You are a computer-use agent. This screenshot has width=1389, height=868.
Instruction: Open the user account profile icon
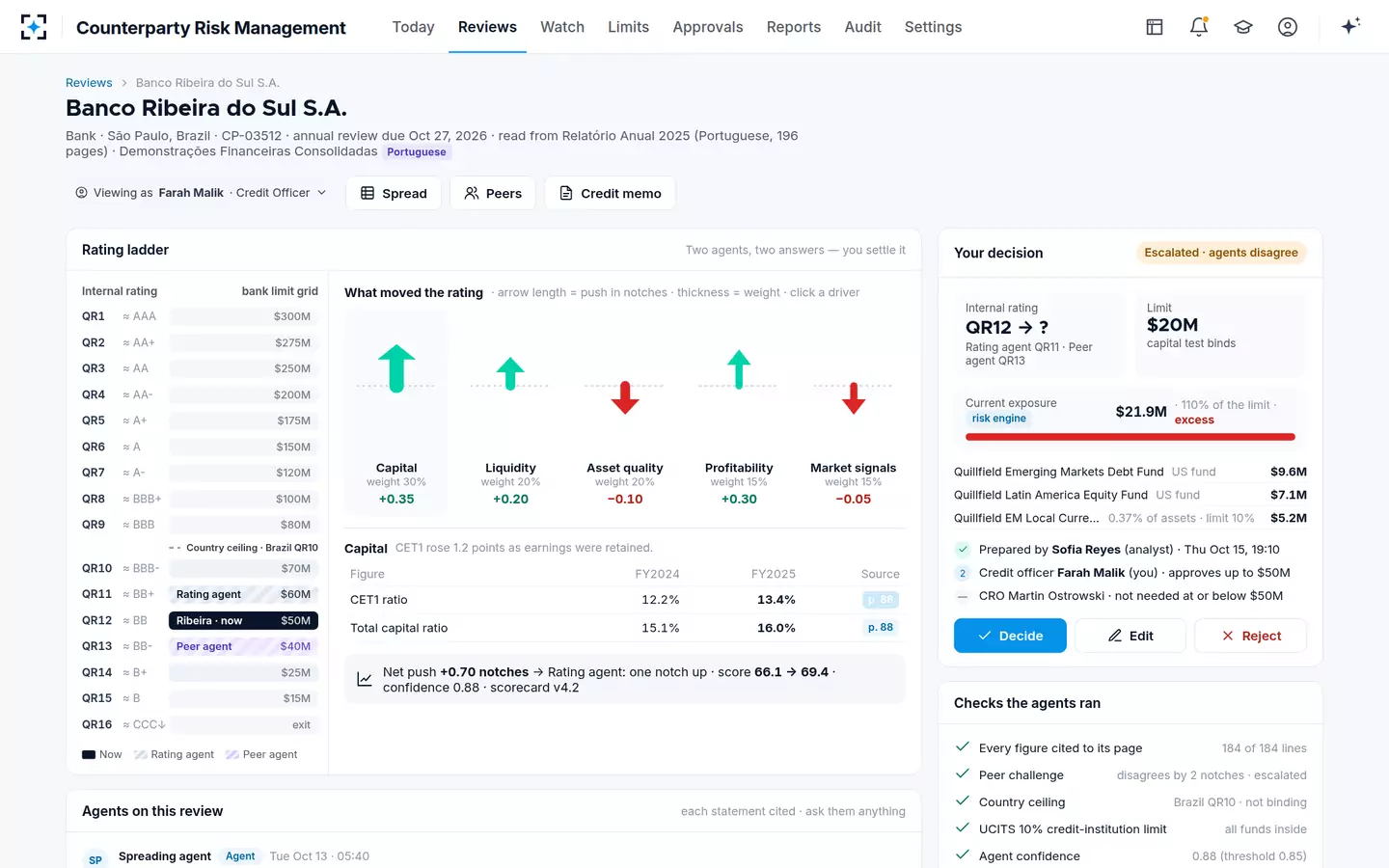[1288, 27]
